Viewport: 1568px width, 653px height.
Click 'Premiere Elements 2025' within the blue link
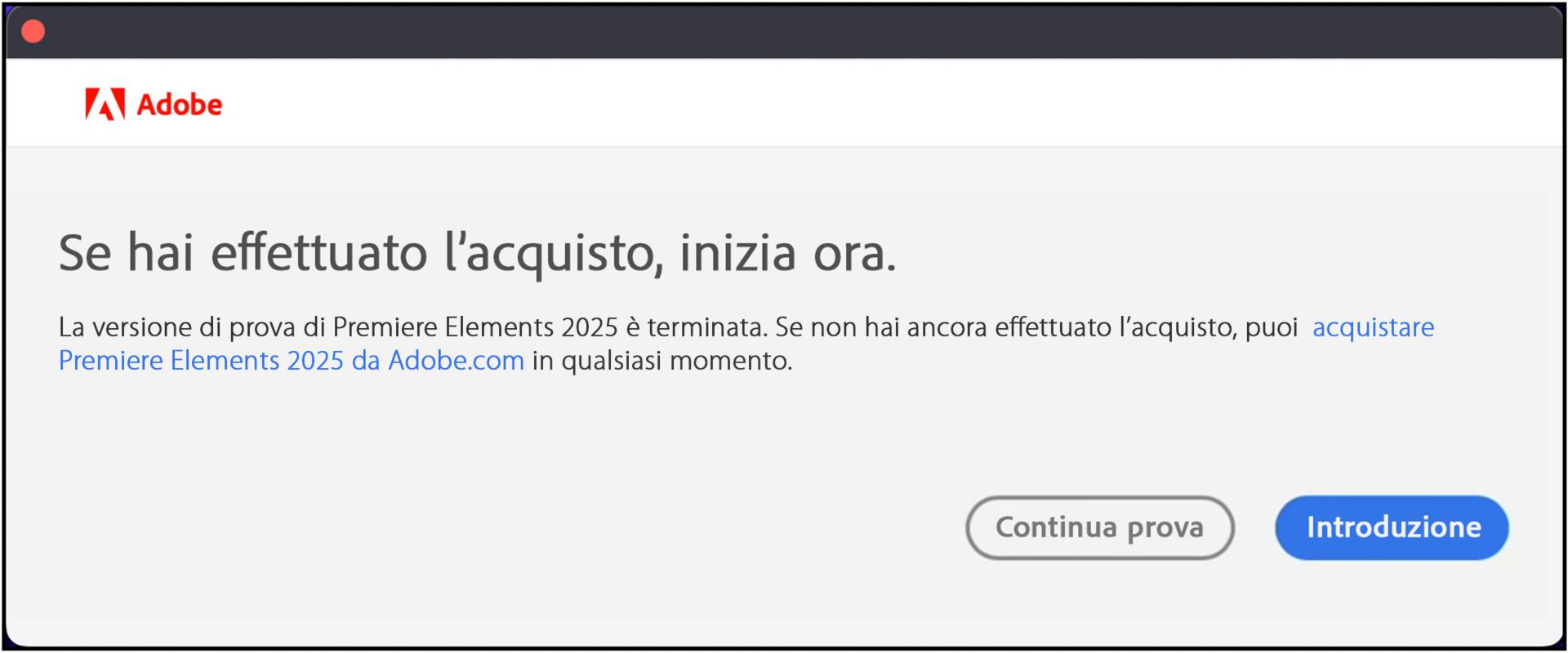pos(201,361)
